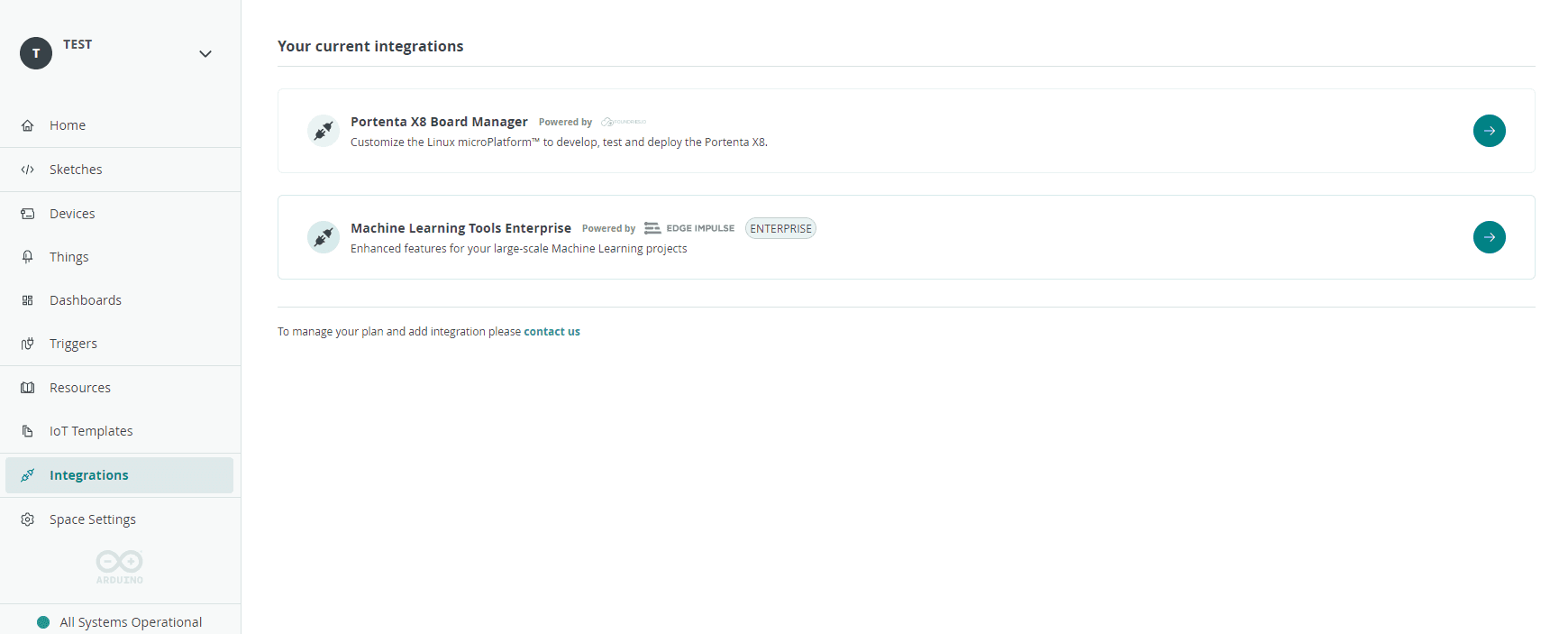This screenshot has height=634, width=1568.
Task: Click the Triggers icon in sidebar
Action: tap(28, 344)
